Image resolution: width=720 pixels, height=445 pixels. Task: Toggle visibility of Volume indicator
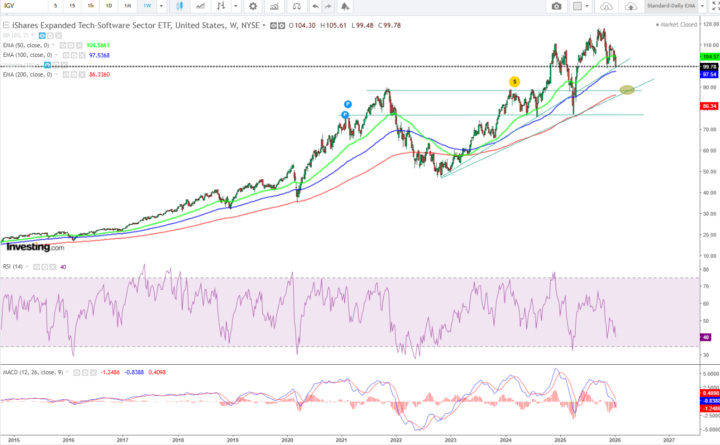47,65
